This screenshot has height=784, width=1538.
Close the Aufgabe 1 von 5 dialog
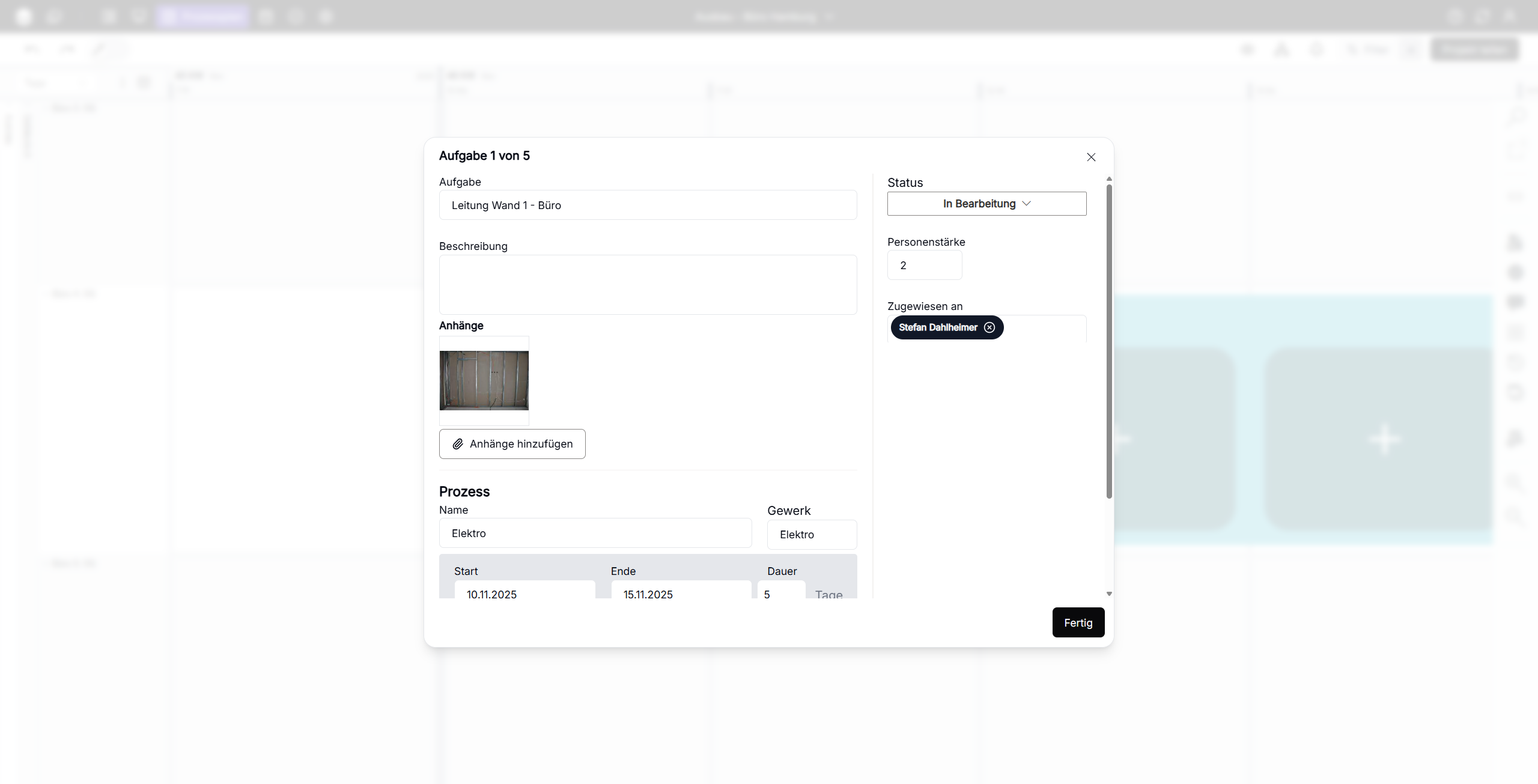click(x=1091, y=157)
